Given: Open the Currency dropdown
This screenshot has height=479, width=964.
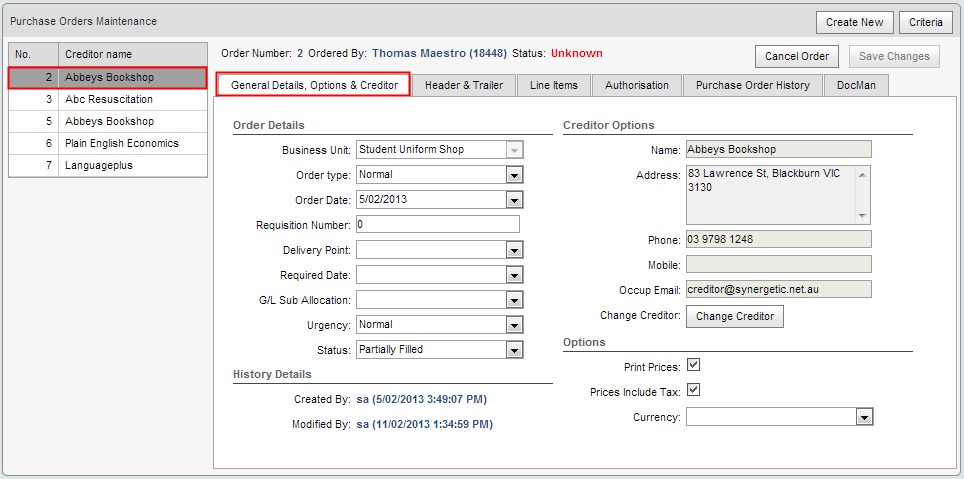Looking at the screenshot, I should 865,418.
